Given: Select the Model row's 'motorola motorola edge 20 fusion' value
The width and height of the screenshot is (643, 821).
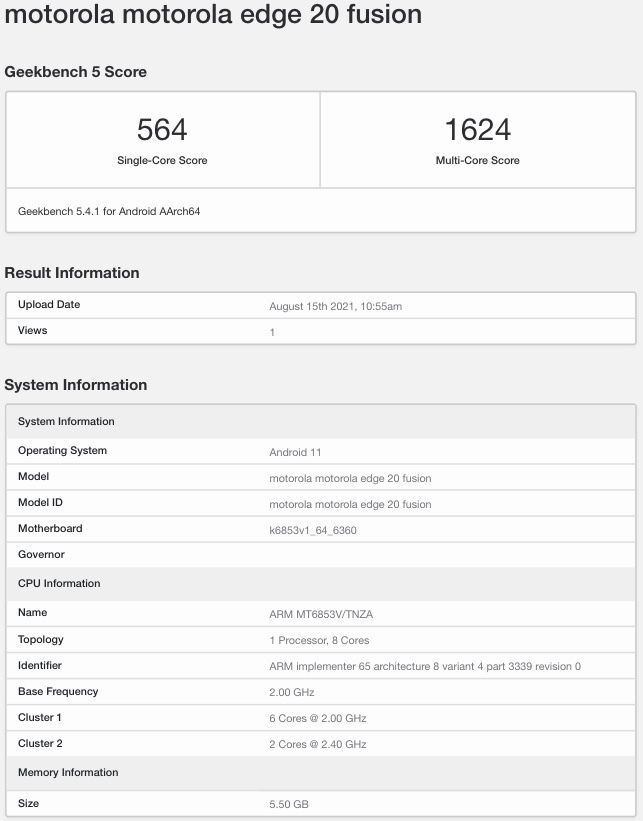Looking at the screenshot, I should [350, 478].
